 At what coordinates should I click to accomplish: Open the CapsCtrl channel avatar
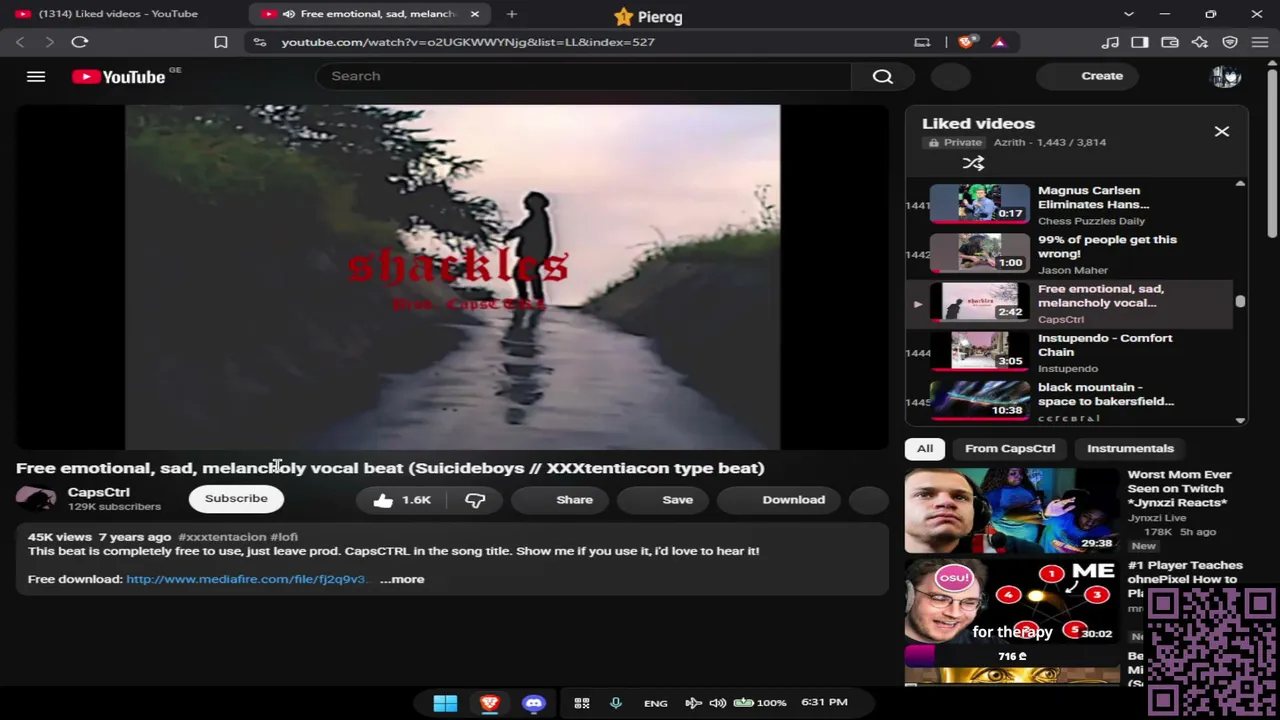[36, 498]
